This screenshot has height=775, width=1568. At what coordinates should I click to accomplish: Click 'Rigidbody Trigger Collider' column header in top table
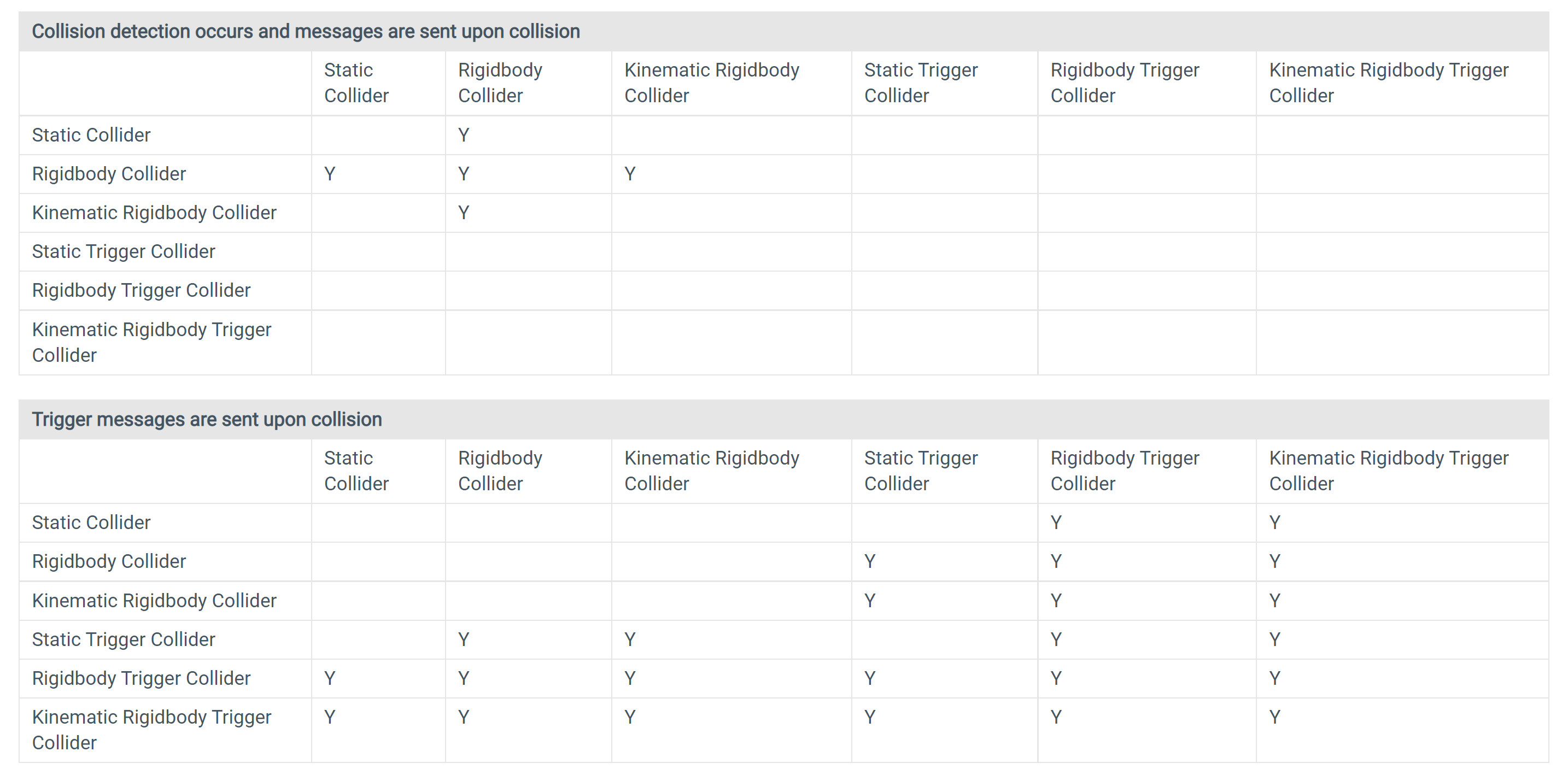1124,83
